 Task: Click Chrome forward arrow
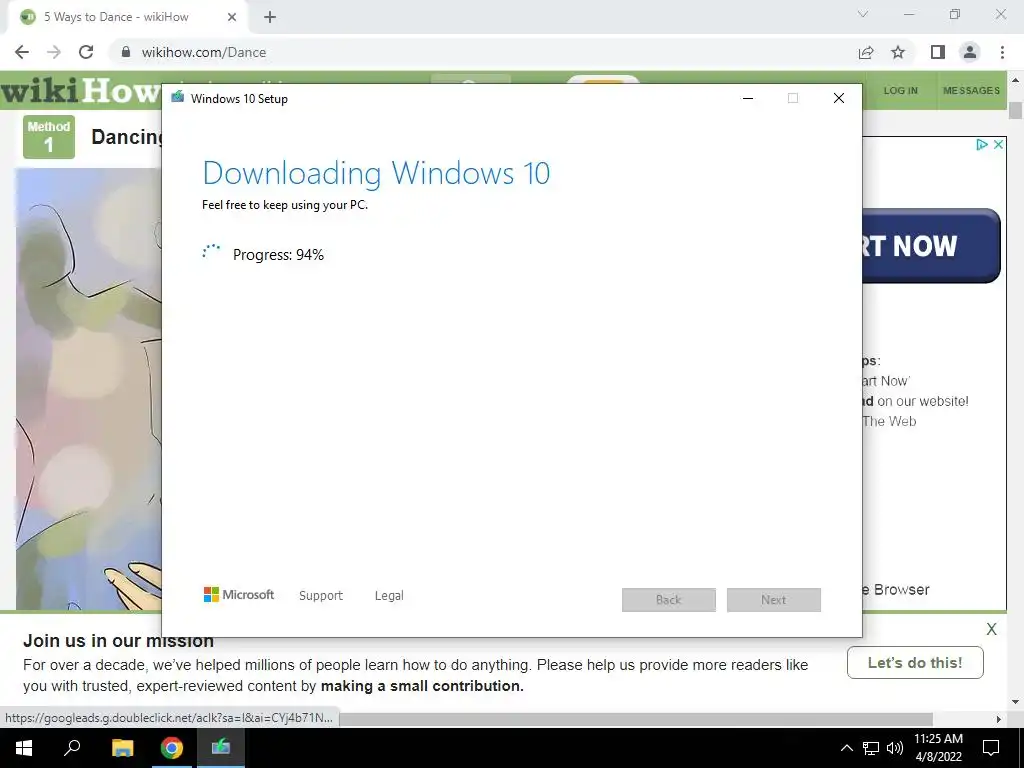54,52
